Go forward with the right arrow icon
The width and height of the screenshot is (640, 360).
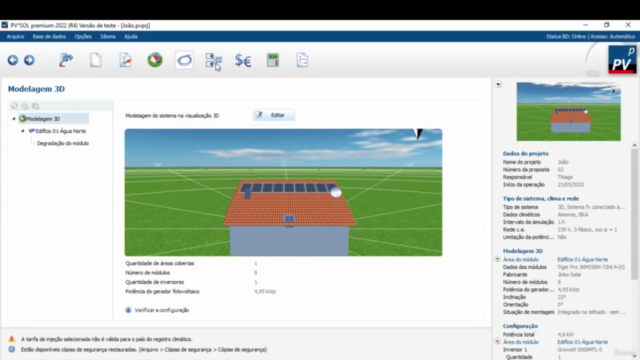coord(29,60)
